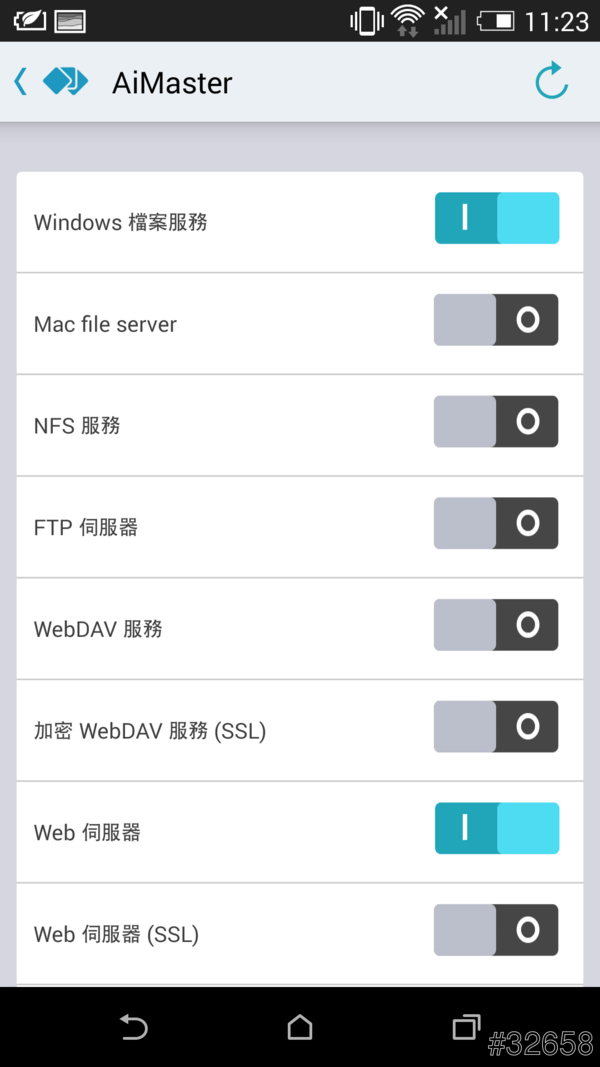Enable the Web 伺服器 (SSL) switch

coord(496,931)
